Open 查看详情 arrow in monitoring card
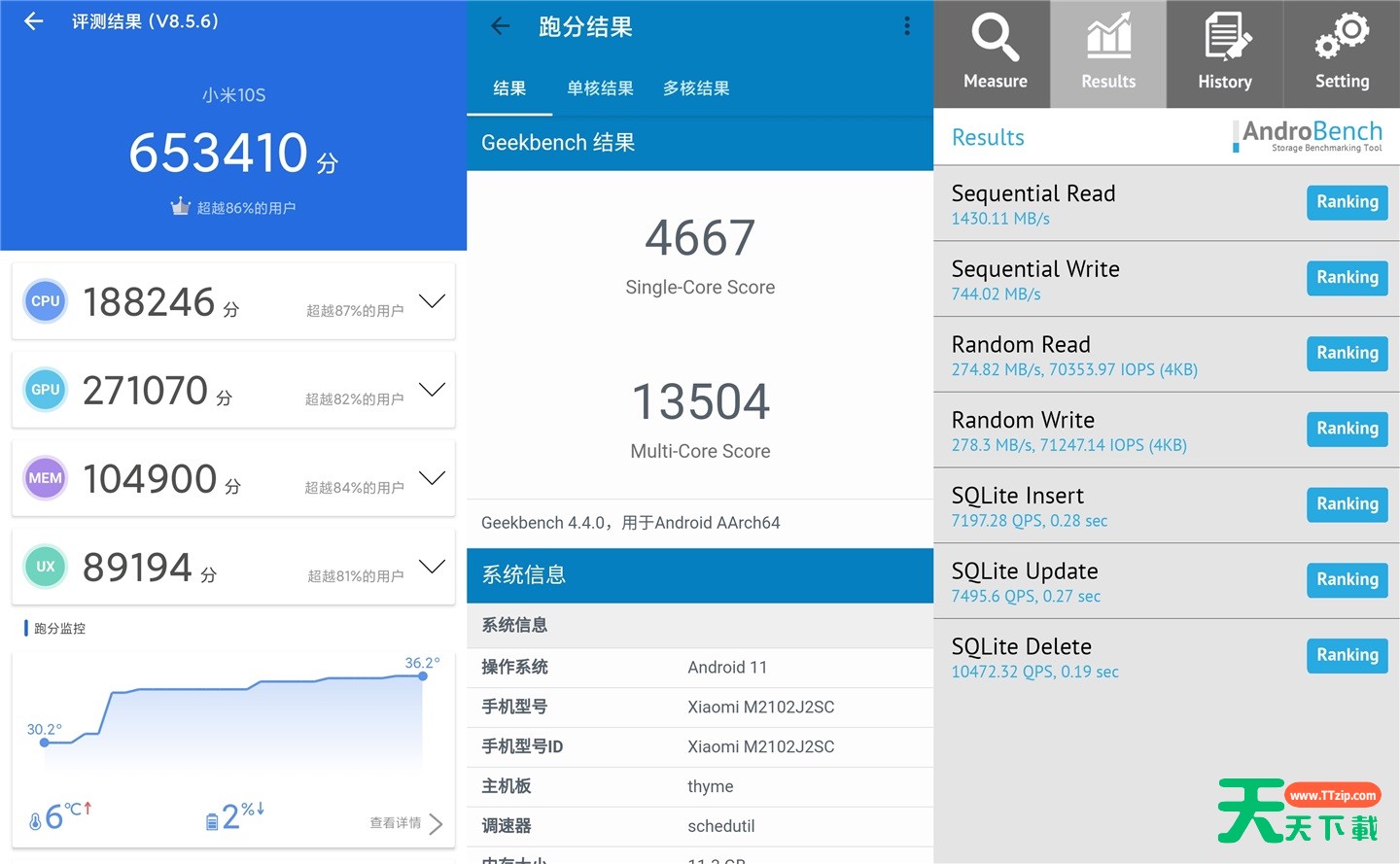Screen dimensions: 1400x864 tap(436, 823)
